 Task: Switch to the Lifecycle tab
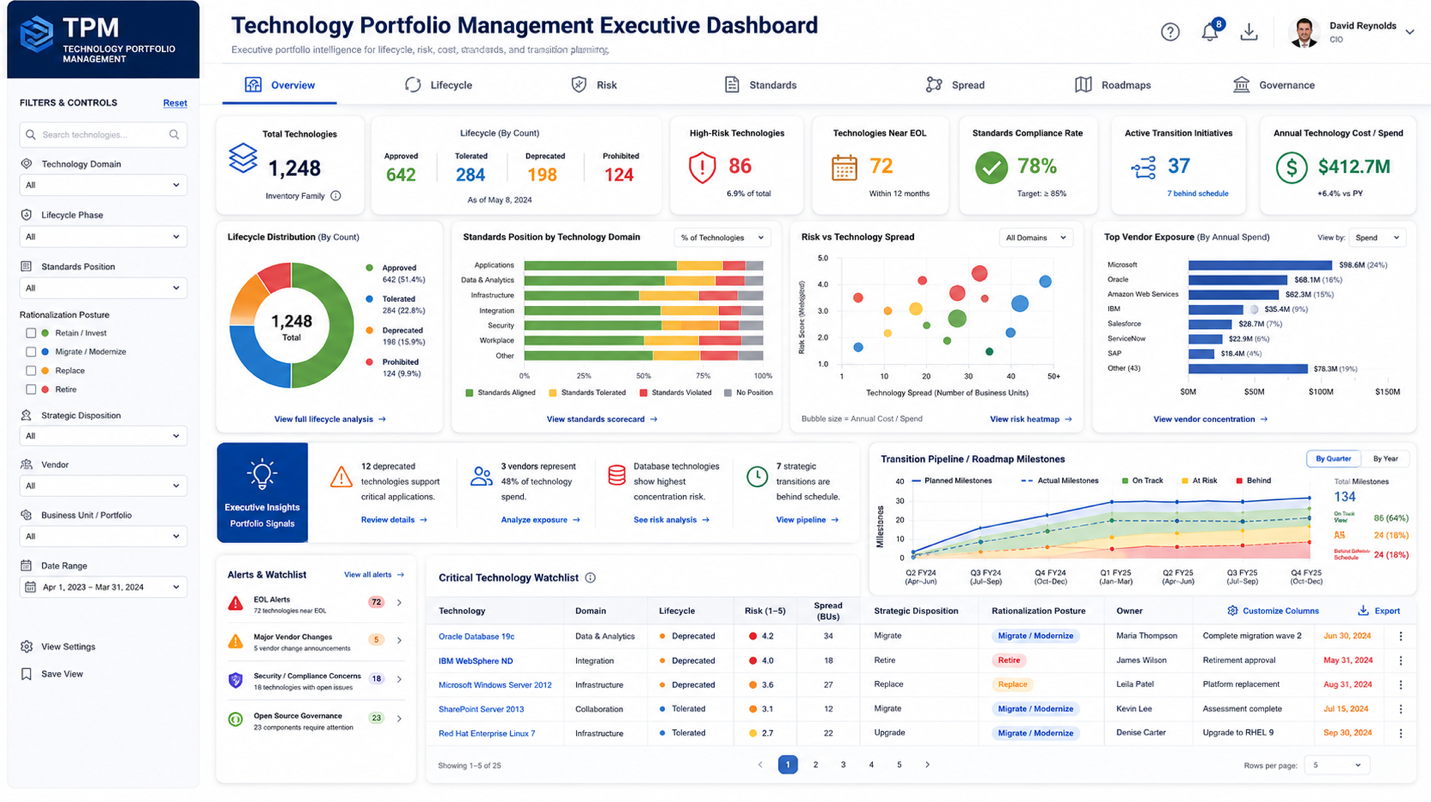coord(439,85)
